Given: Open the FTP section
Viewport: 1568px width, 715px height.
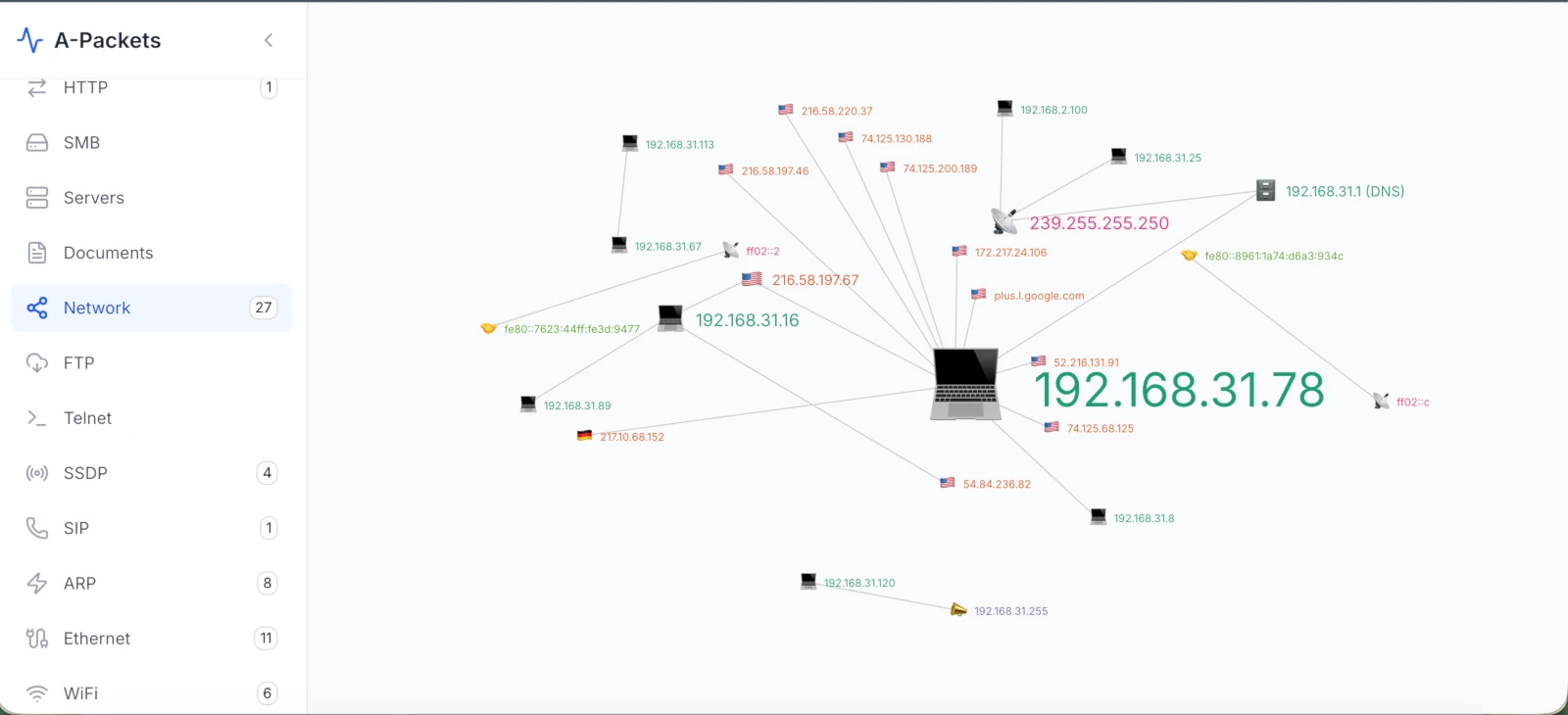Looking at the screenshot, I should [152, 362].
